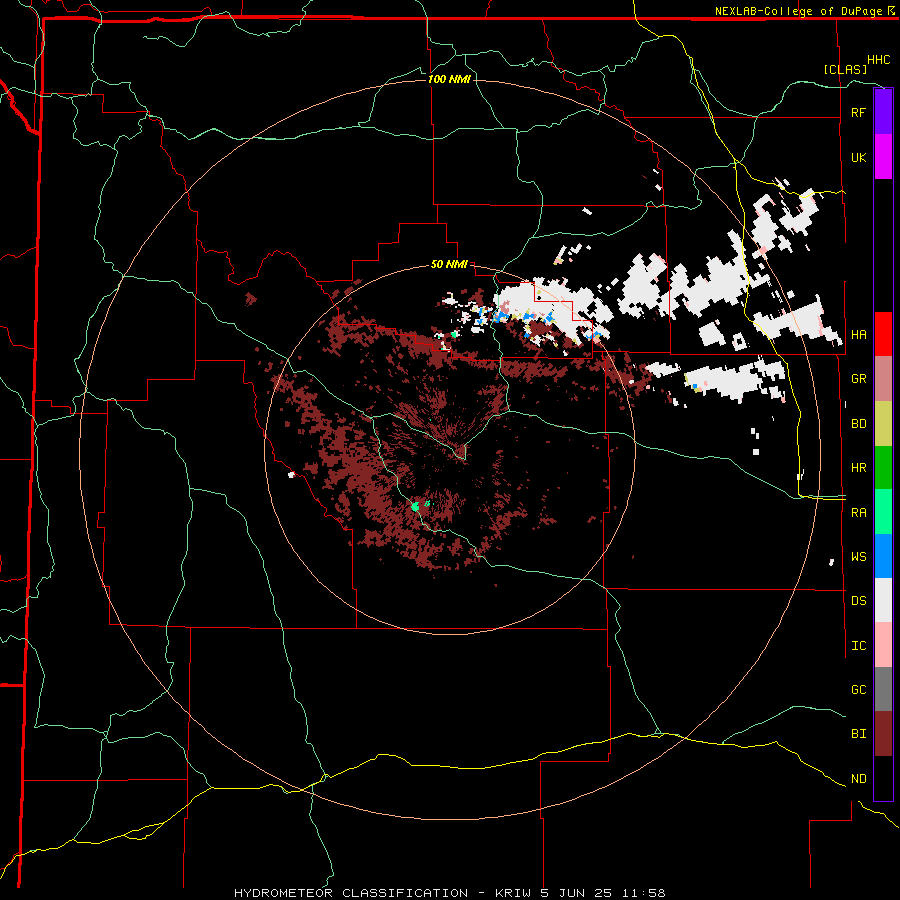Viewport: 900px width, 900px height.
Task: Click the RF purple legend swatch
Action: tap(883, 112)
